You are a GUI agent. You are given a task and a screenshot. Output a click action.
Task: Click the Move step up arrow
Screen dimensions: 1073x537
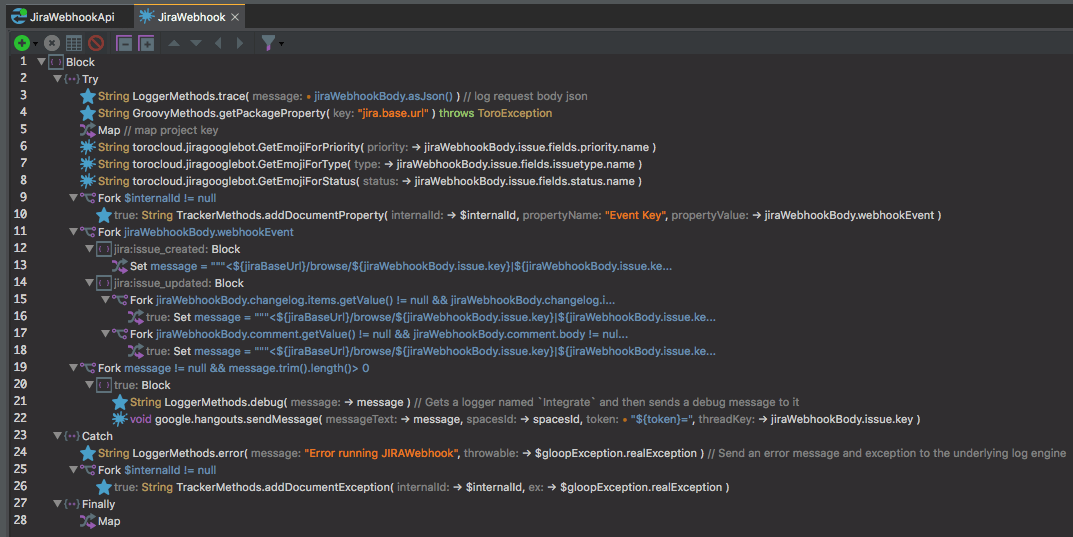pyautogui.click(x=174, y=43)
